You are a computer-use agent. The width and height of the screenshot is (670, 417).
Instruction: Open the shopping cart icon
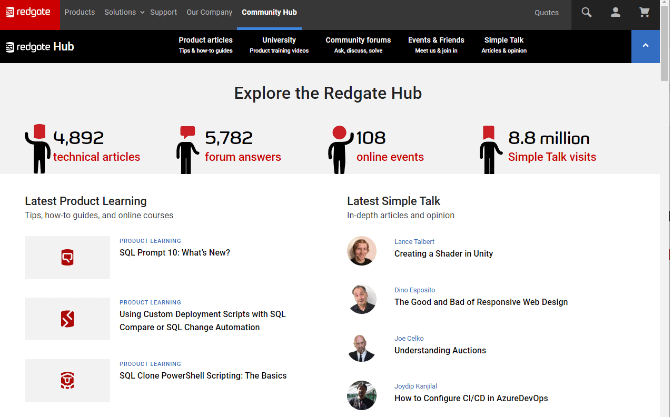[x=644, y=12]
